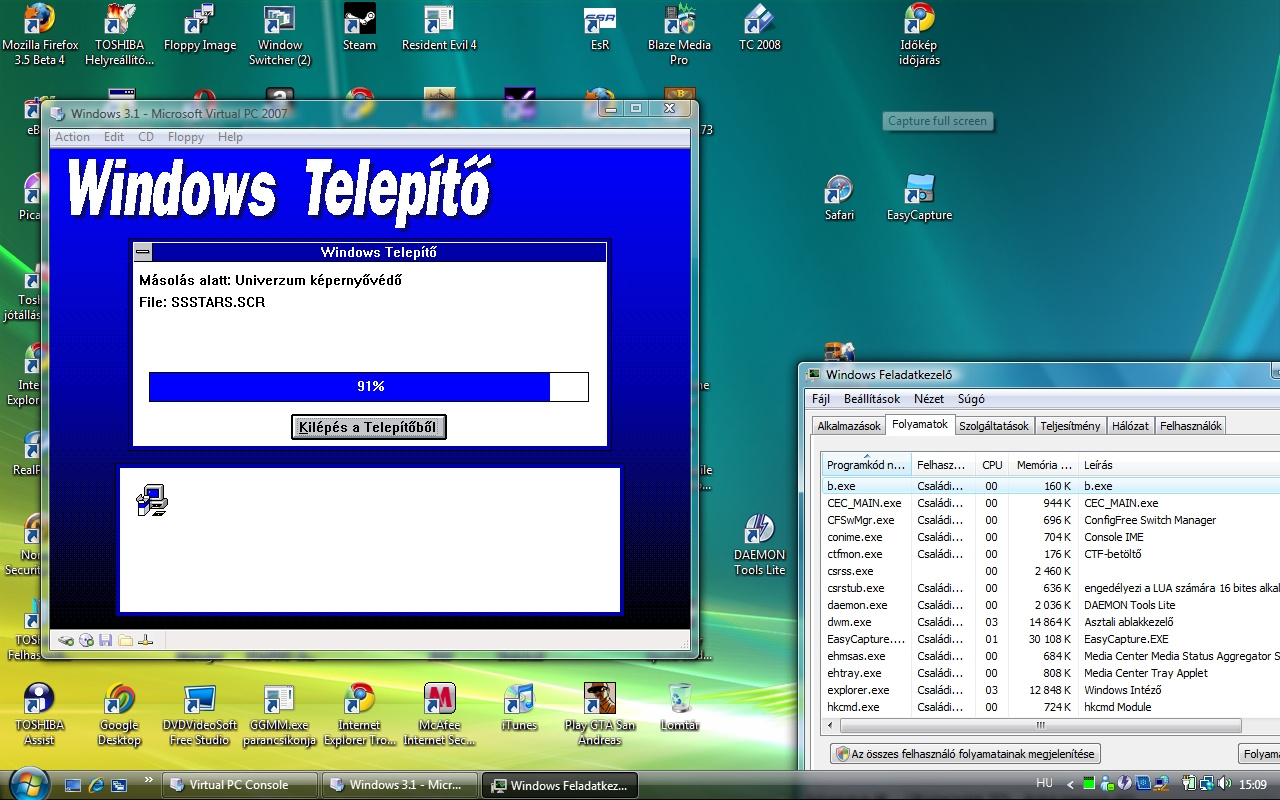Screen dimensions: 1280x800
Task: Click the network adapter icon in Virtual PC status bar
Action: 145,640
